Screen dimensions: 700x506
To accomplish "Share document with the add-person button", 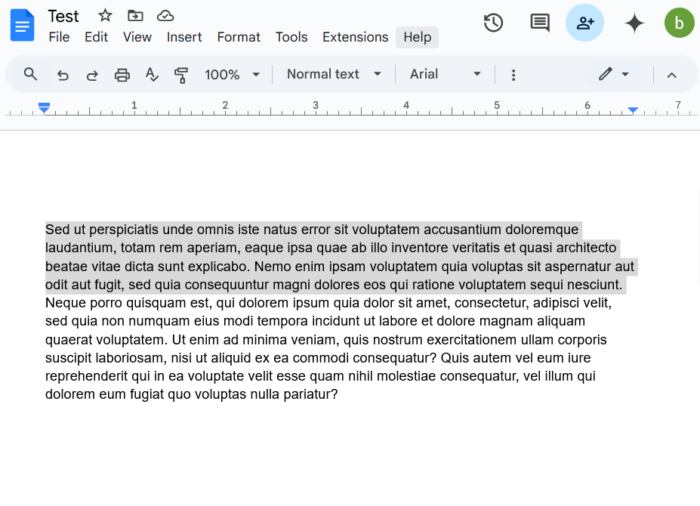I will tap(585, 23).
